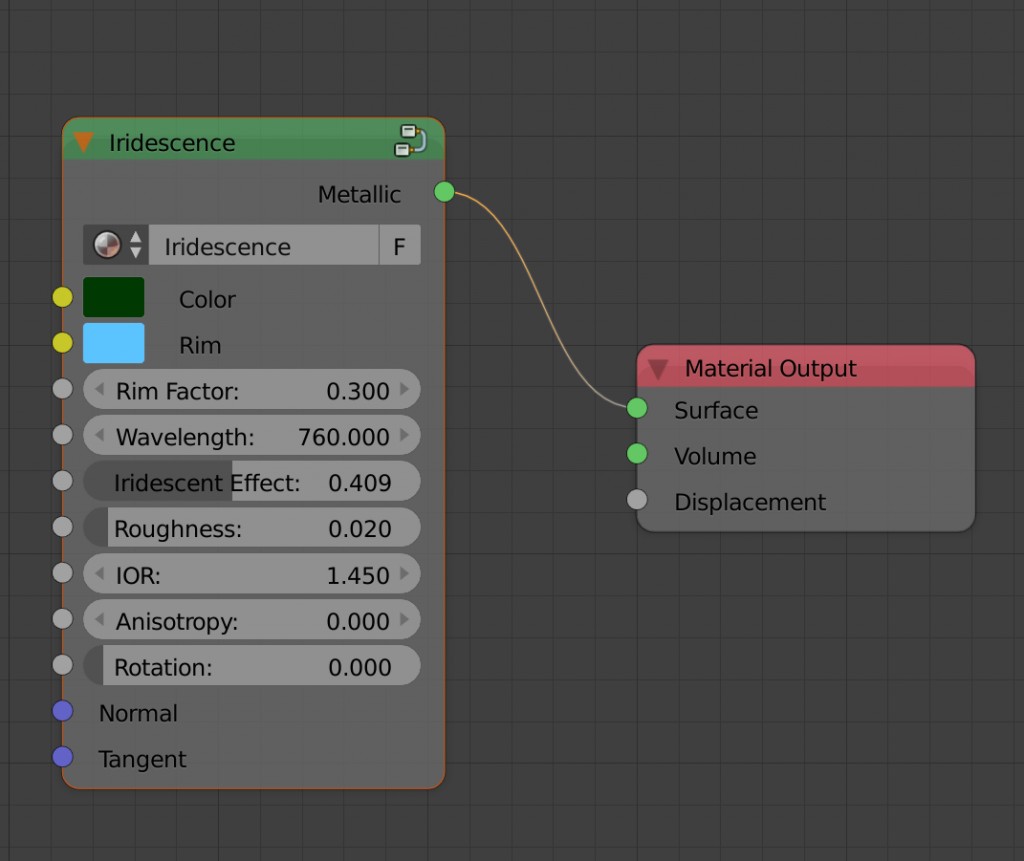The height and width of the screenshot is (861, 1024).
Task: Click the node group edit icon on Iridescence header
Action: [x=410, y=141]
